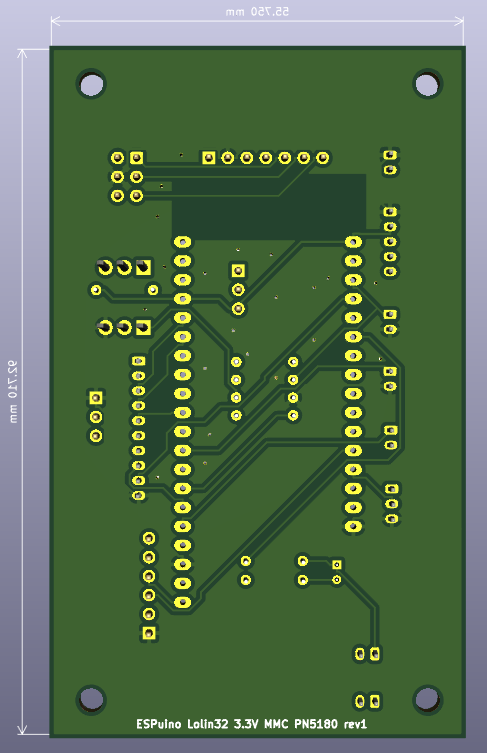
Task: Select square pad of the seven-pin top header
Action: click(x=208, y=158)
